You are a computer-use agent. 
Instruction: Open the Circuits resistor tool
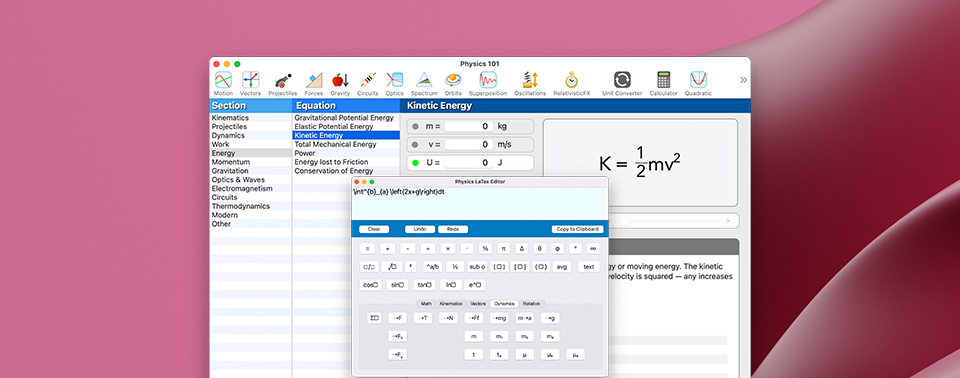[x=367, y=84]
